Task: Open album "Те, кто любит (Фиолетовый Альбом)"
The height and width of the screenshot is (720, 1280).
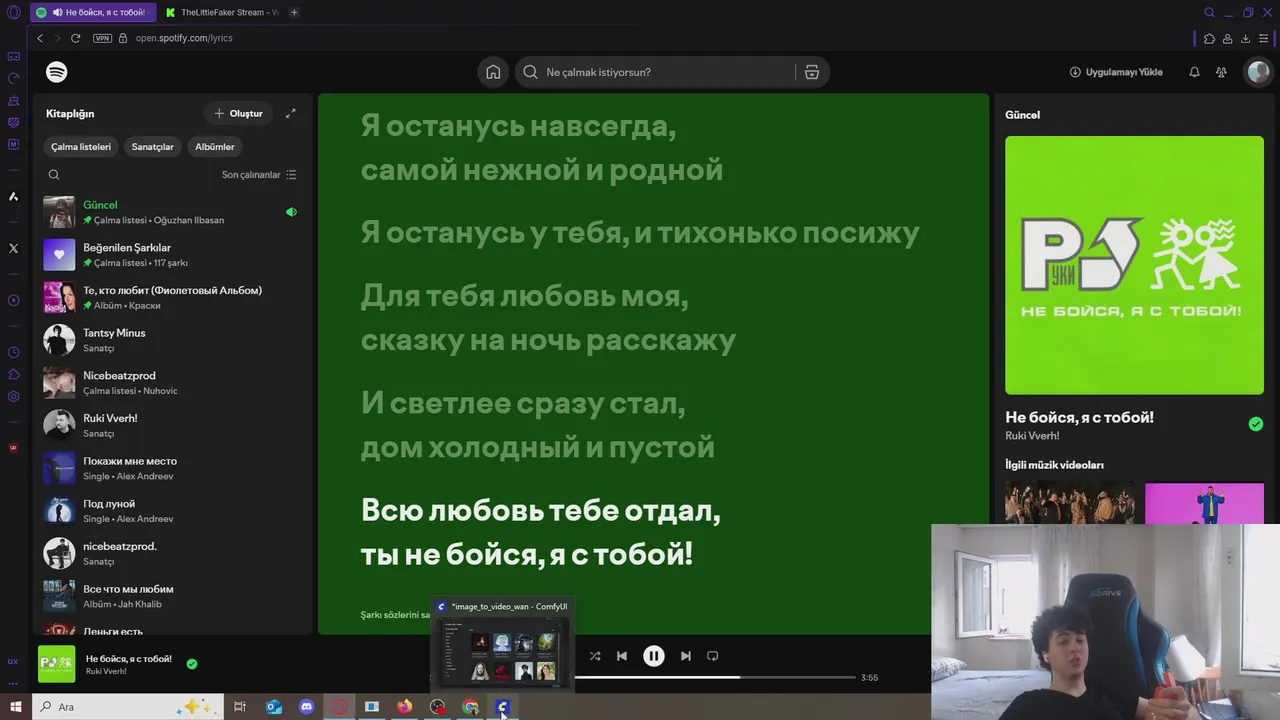Action: (x=171, y=297)
